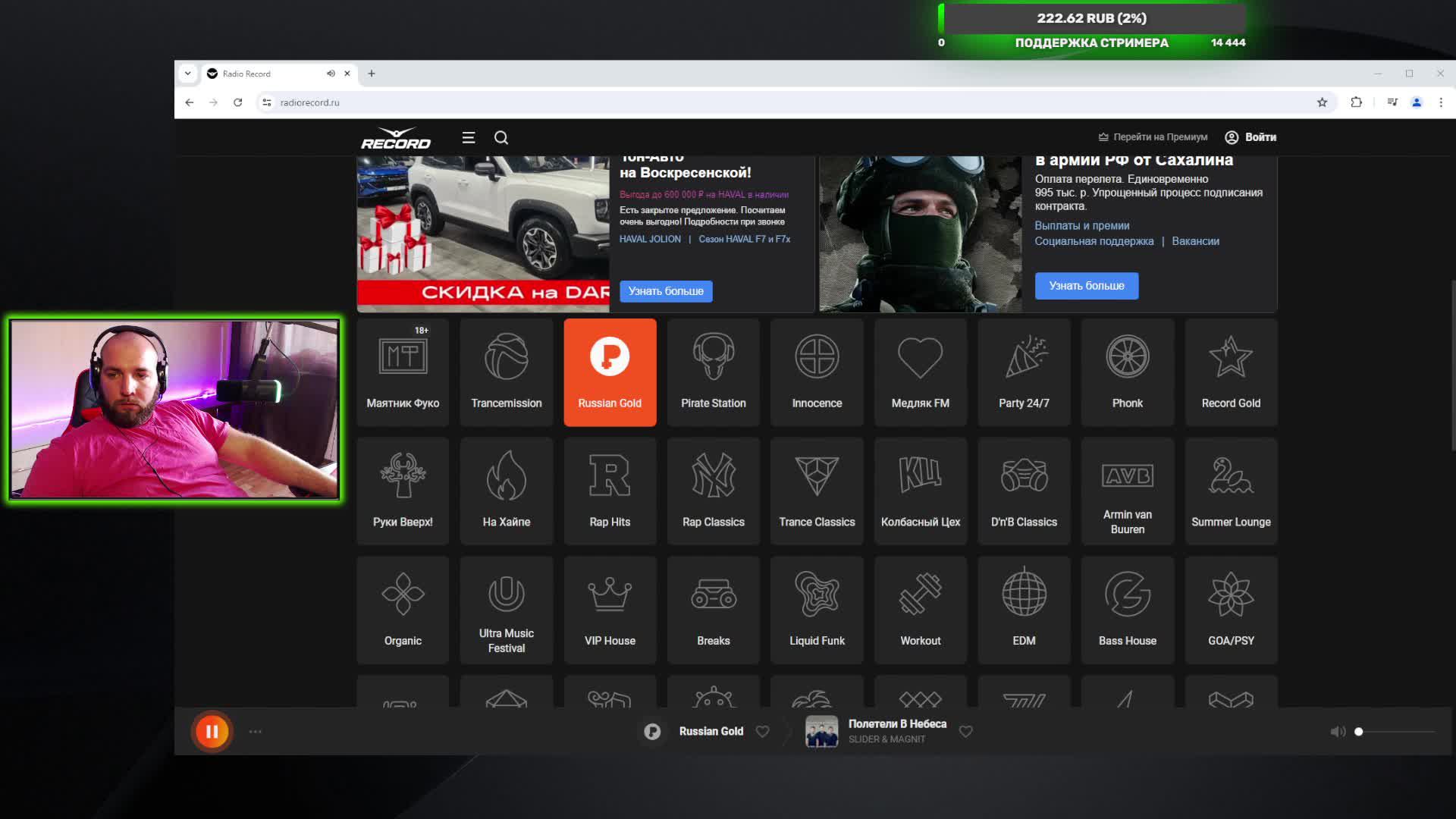Open the На Хайпе station
The image size is (1456, 819).
(507, 491)
